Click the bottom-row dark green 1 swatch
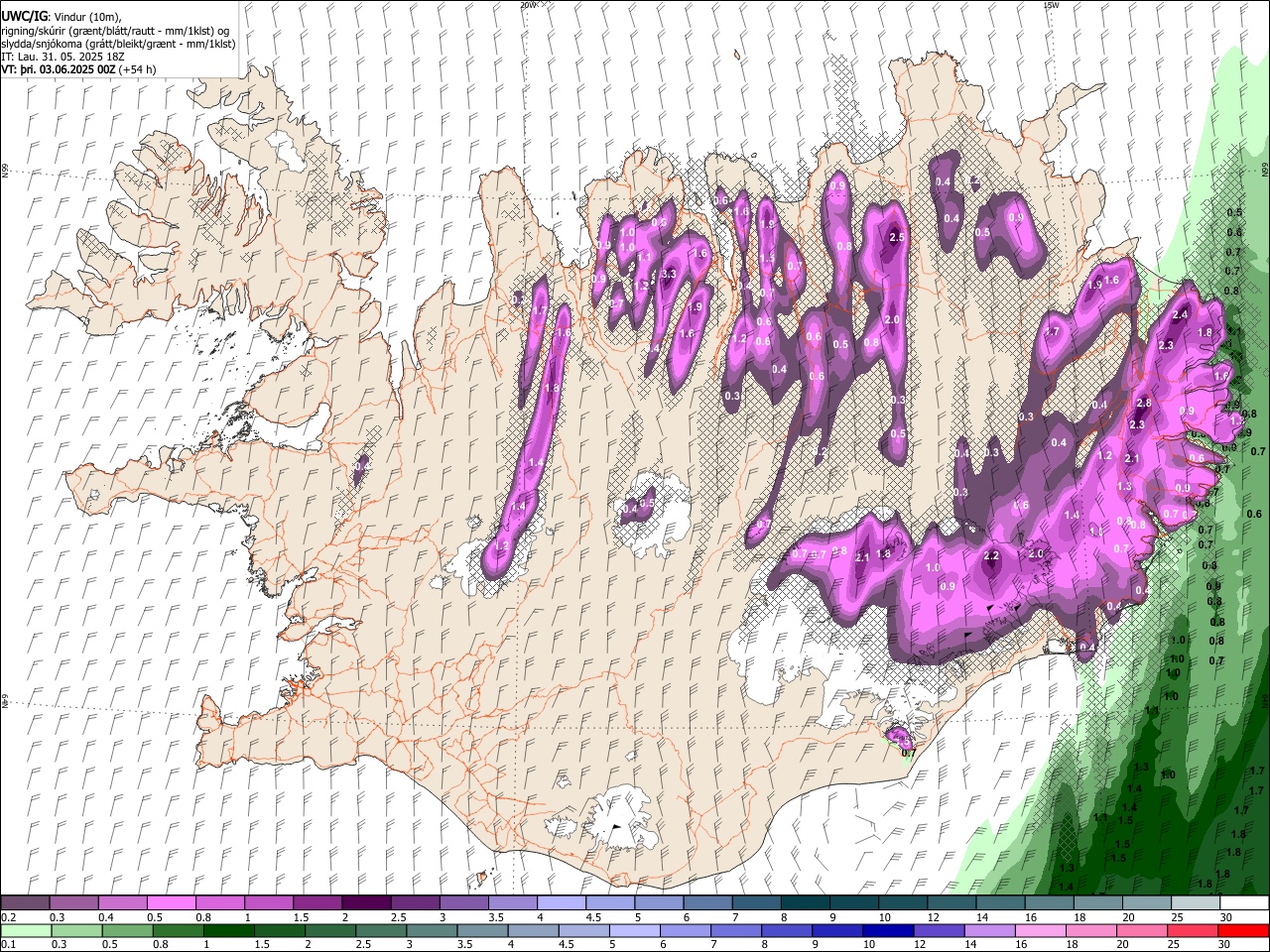 [x=228, y=931]
